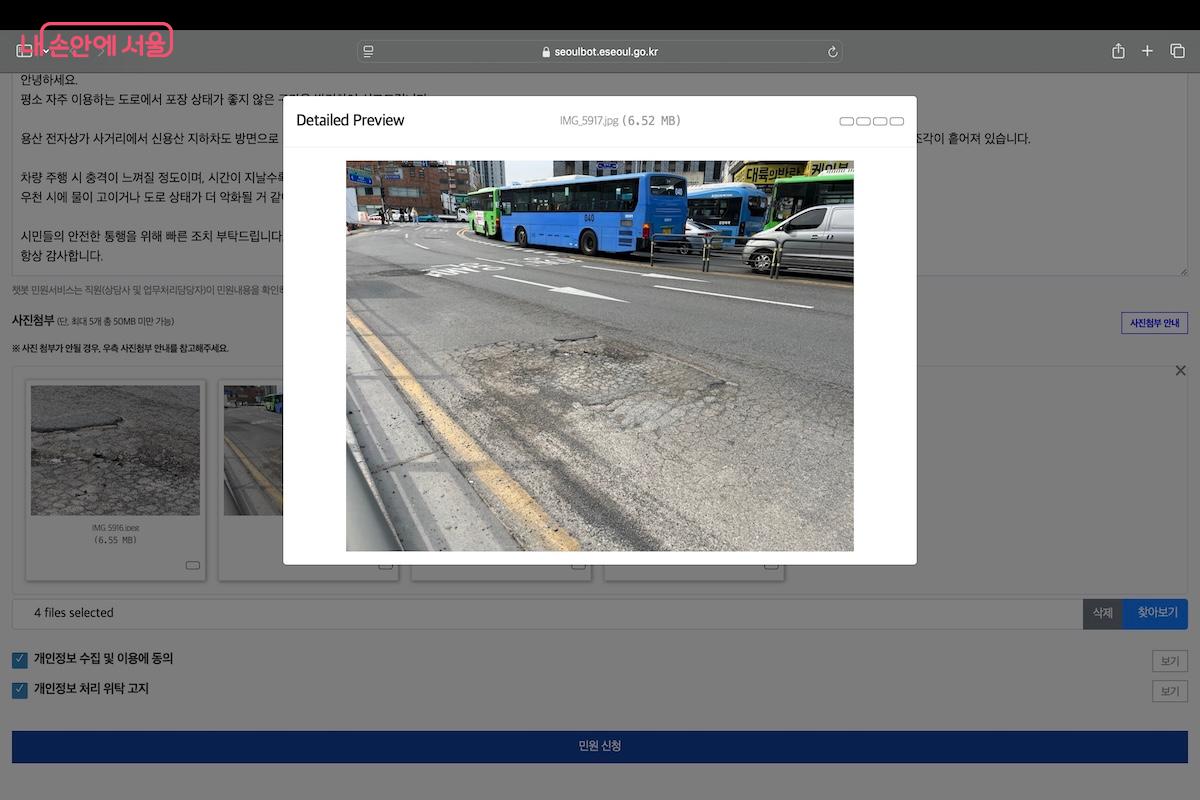
Task: Expand the tab group chevron beside sidebar icon
Action: (46, 52)
